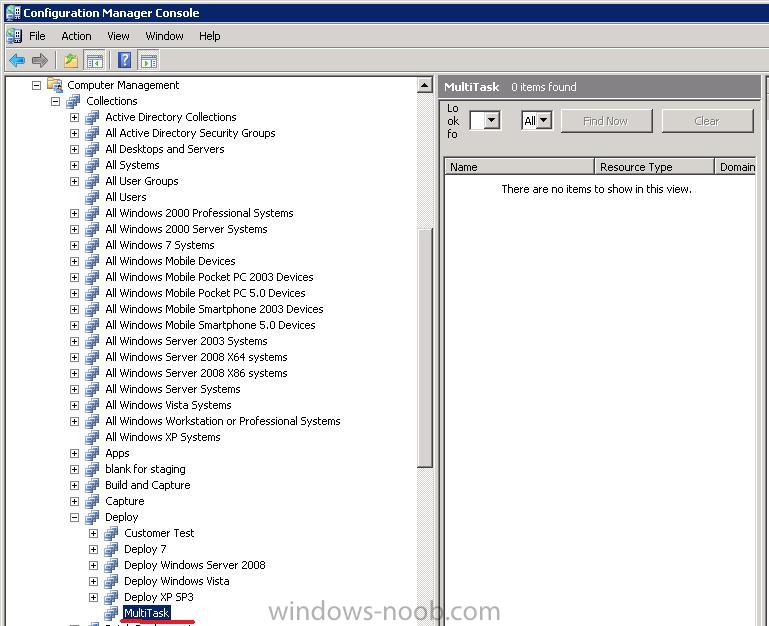Click the Apps collection icon
The height and width of the screenshot is (626, 769).
92,453
